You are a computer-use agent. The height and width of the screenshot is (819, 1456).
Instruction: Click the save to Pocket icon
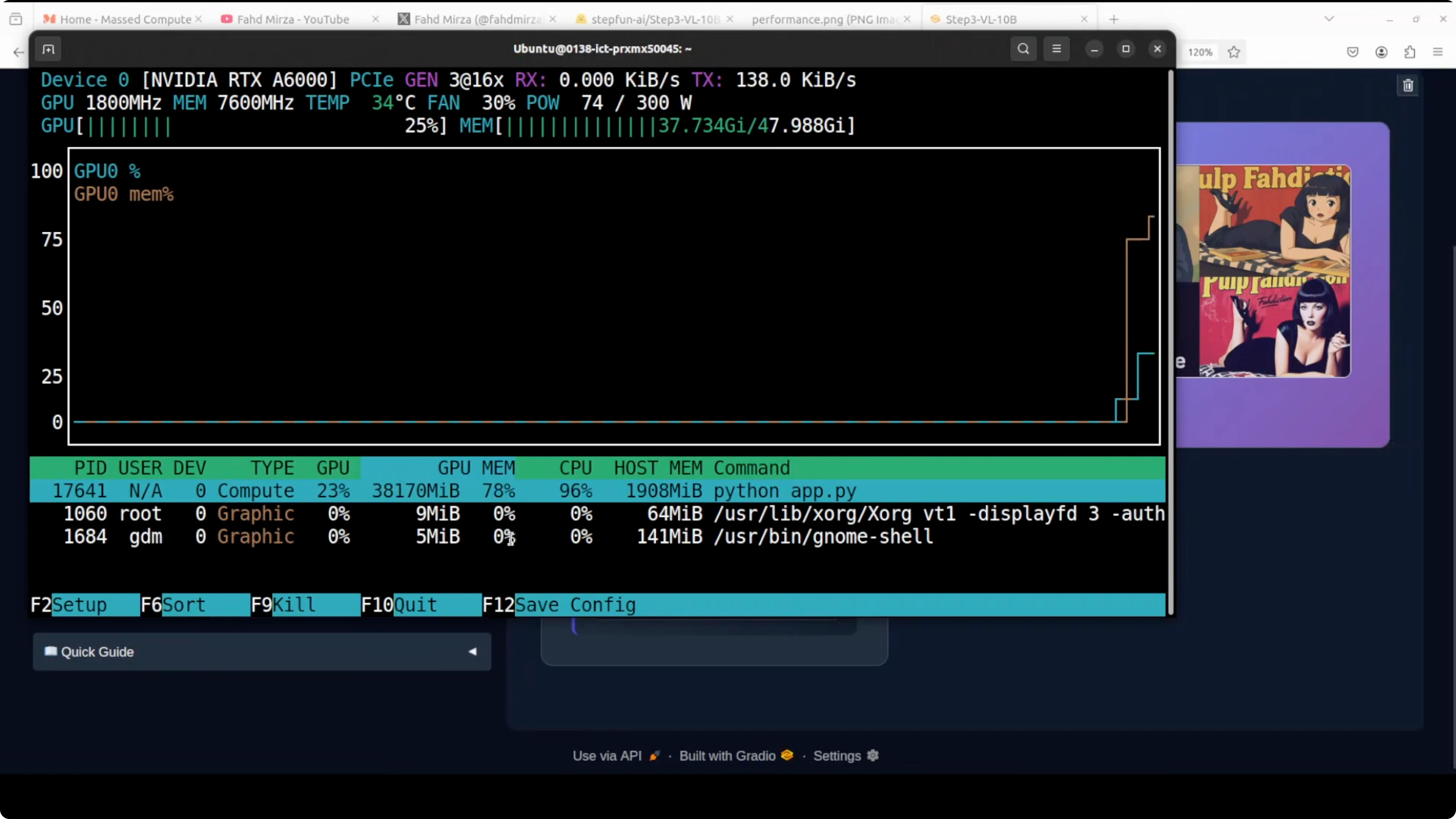[1353, 52]
